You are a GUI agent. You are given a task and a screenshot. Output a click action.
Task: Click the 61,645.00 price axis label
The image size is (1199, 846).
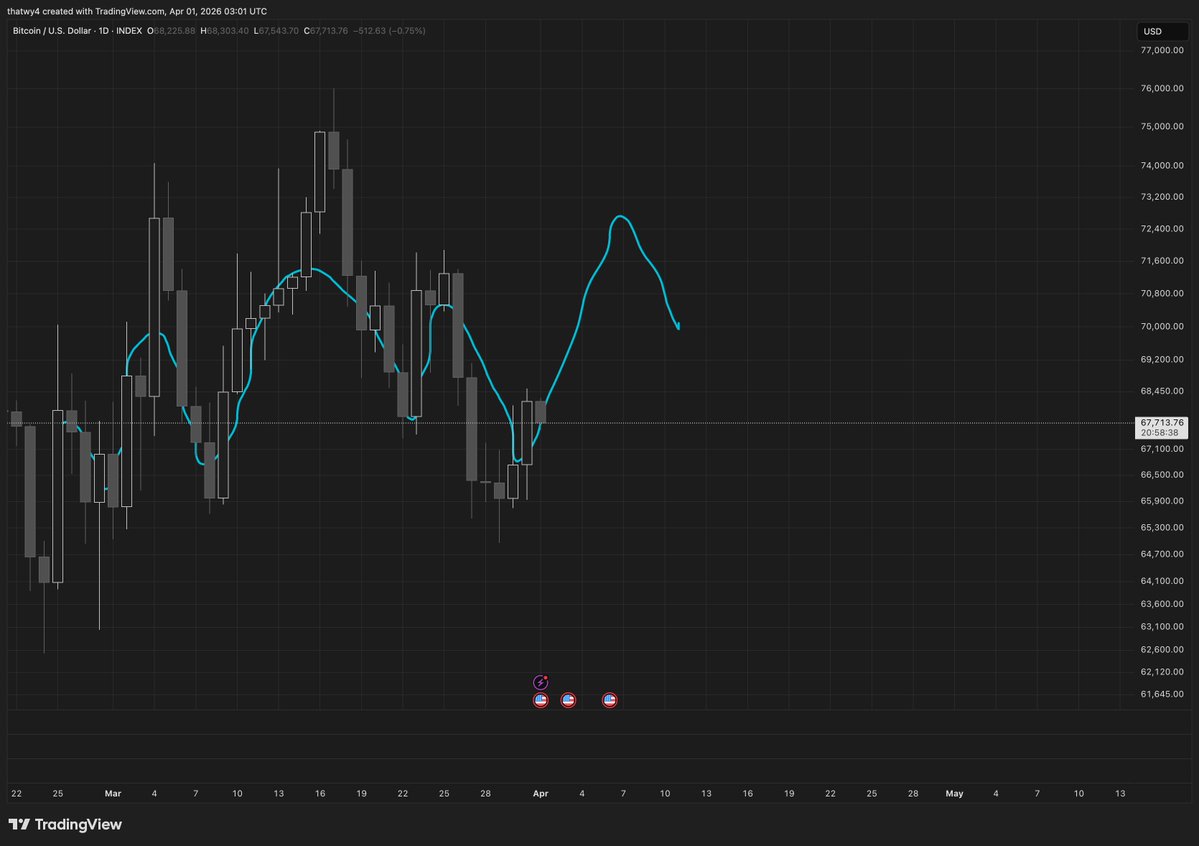pyautogui.click(x=1162, y=695)
